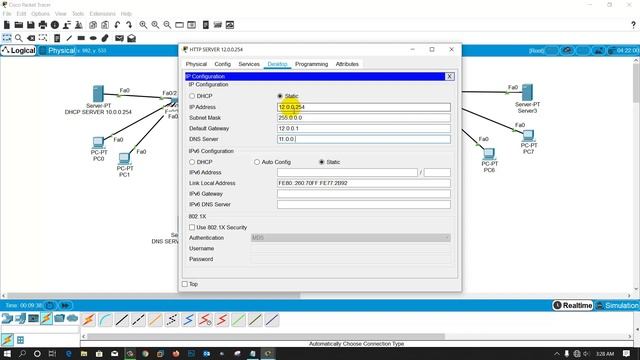This screenshot has width=640, height=360.
Task: Switch to the Attributes tab
Action: tap(347, 64)
